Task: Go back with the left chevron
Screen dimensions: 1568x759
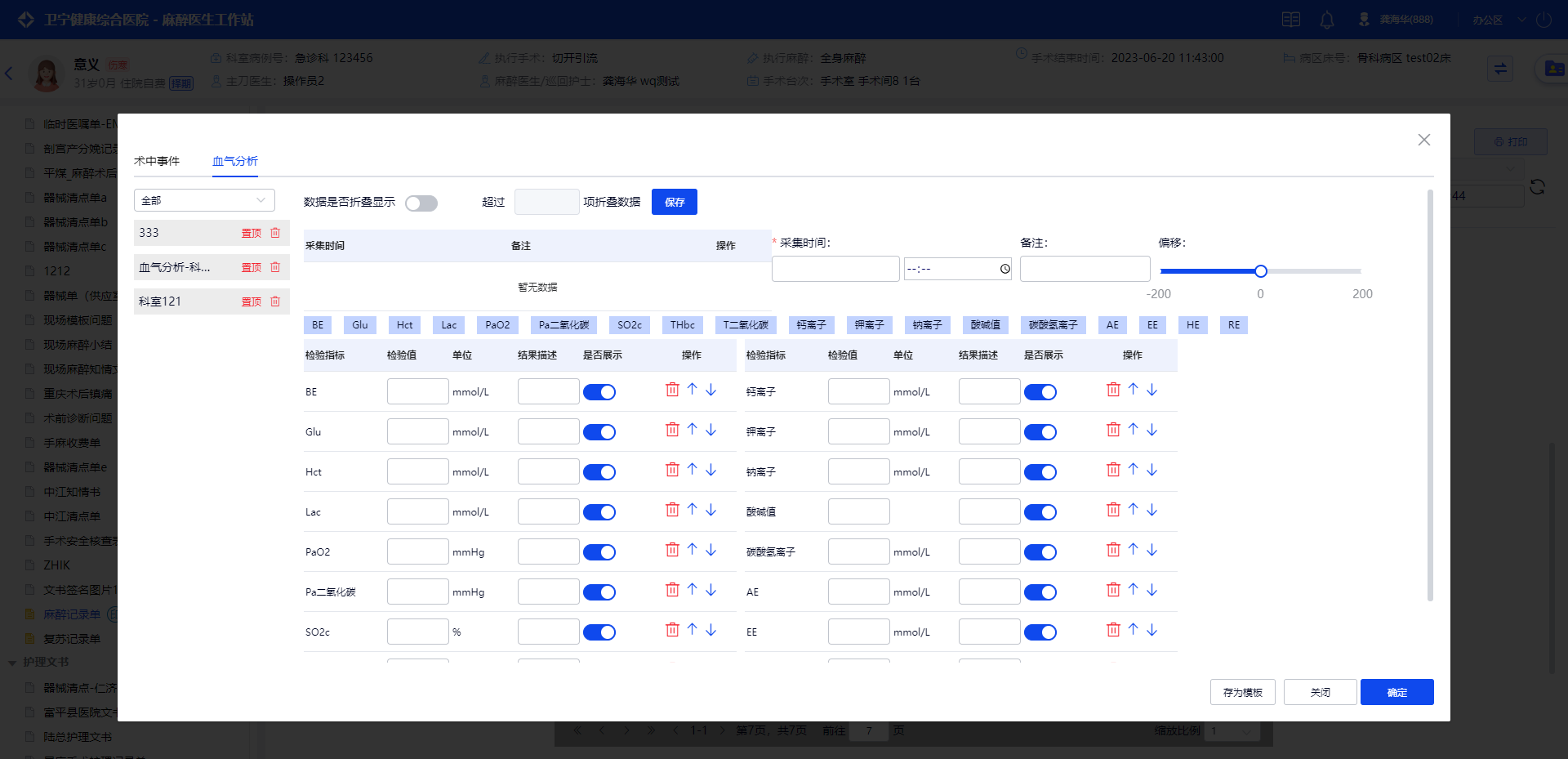Action: 9,73
